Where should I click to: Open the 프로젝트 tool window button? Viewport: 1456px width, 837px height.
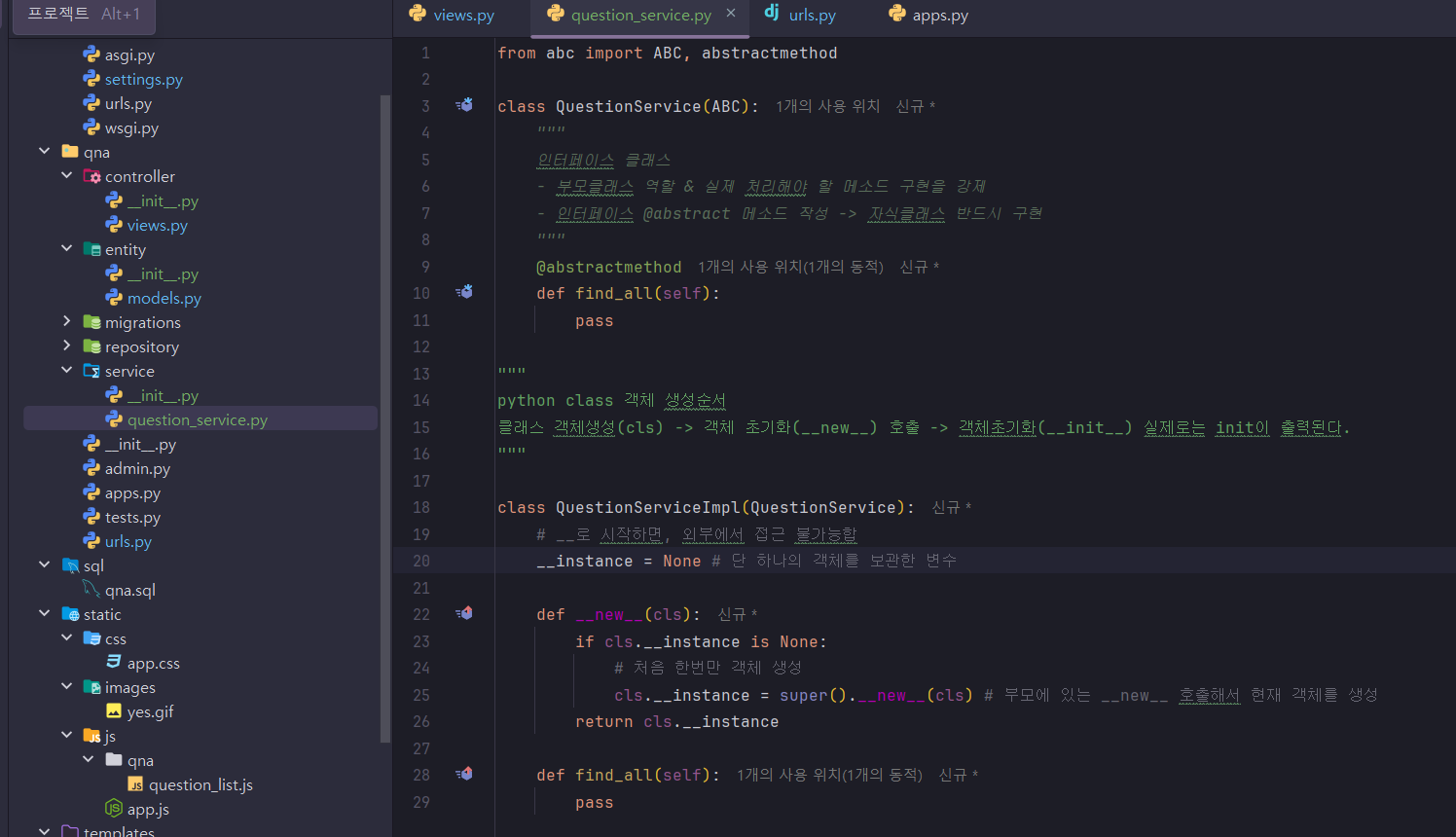(x=83, y=15)
